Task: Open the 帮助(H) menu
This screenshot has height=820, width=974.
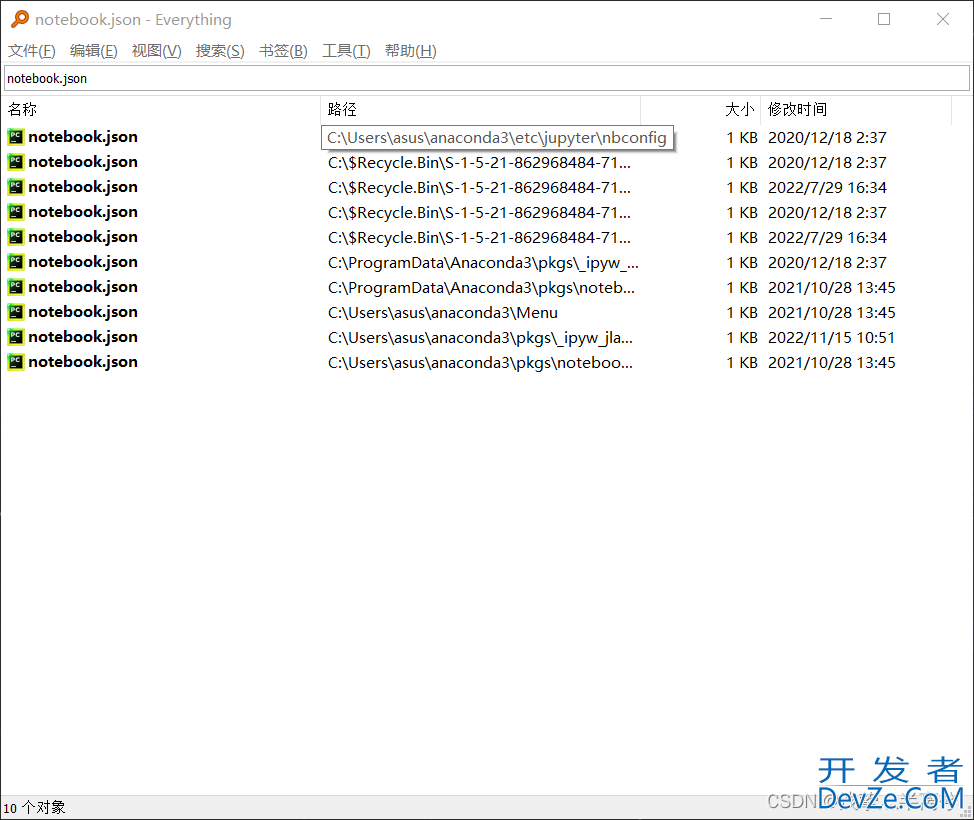Action: (411, 51)
